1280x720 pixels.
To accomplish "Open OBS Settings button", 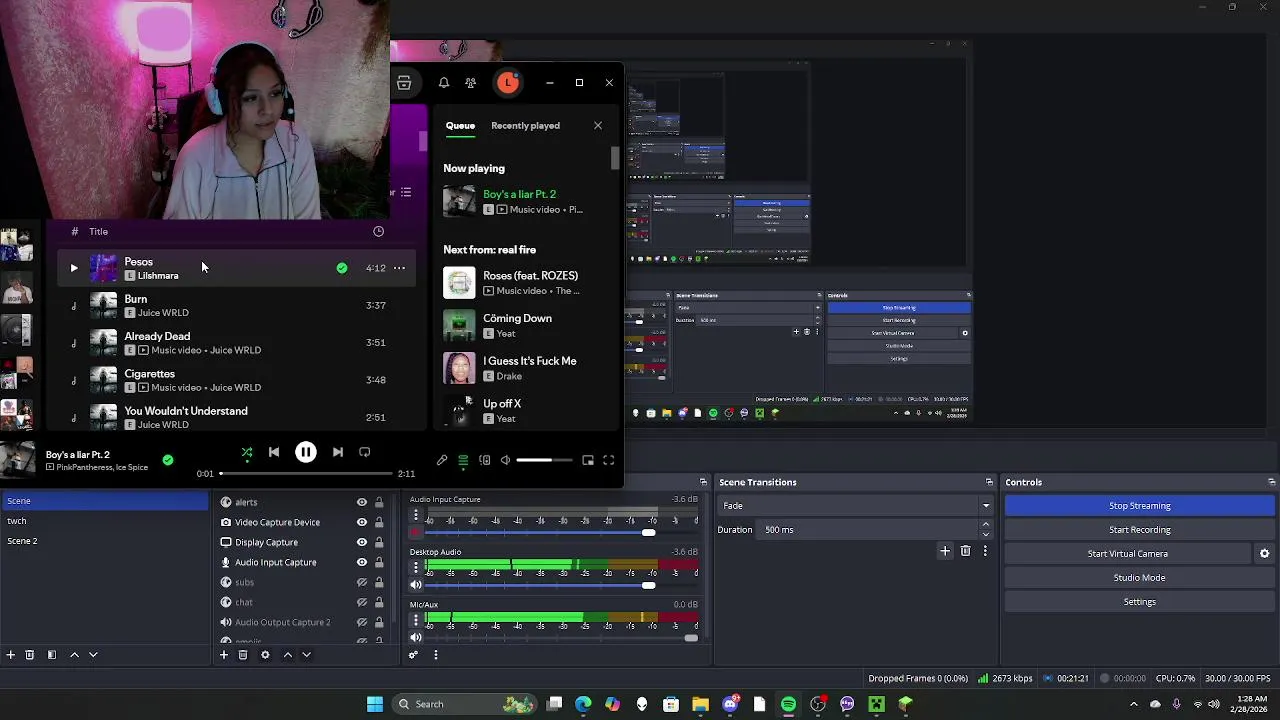I will [x=1140, y=602].
